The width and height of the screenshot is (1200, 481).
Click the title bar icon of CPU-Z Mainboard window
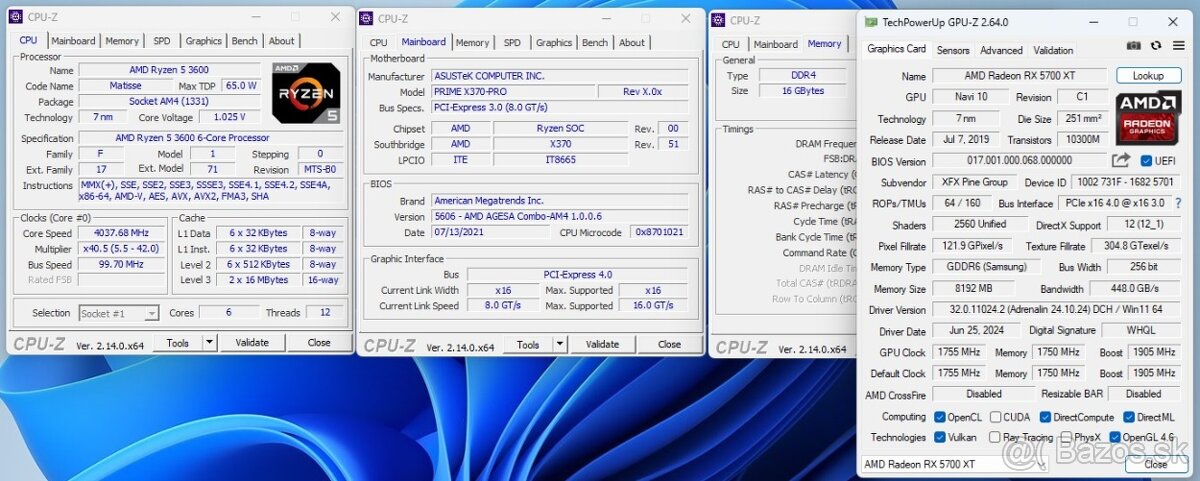(x=366, y=18)
